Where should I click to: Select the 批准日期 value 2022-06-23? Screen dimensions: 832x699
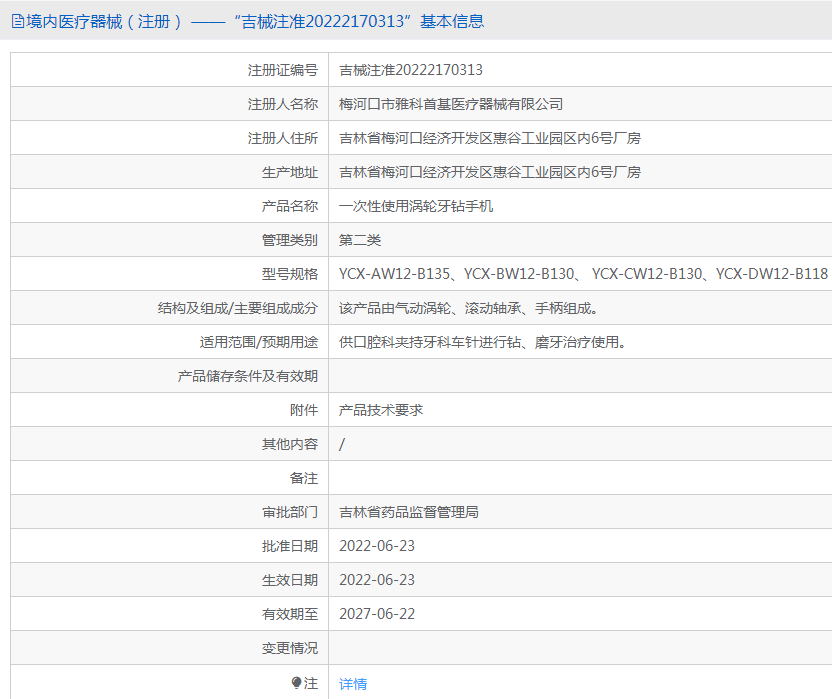pos(377,546)
